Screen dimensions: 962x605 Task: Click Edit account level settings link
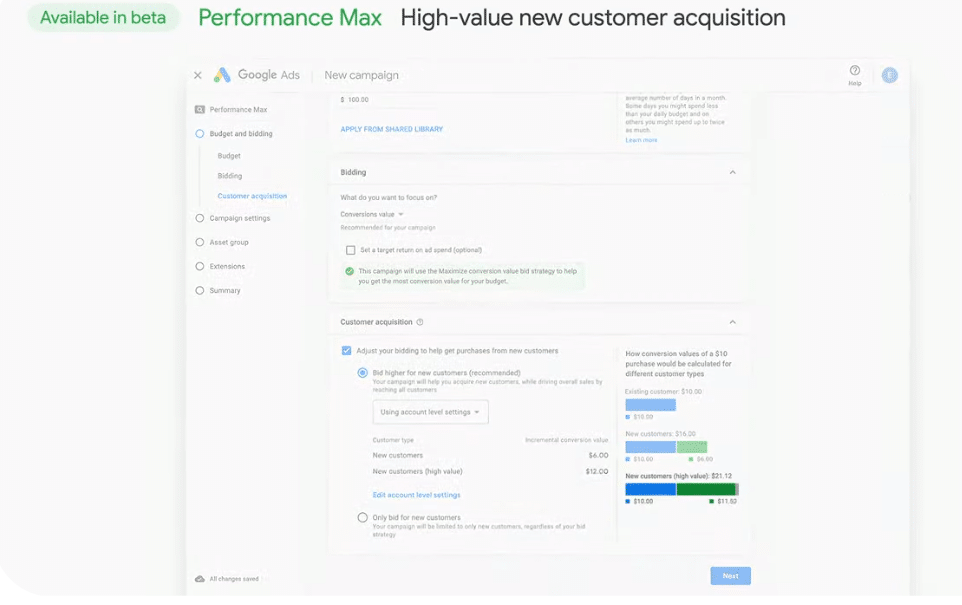point(416,495)
